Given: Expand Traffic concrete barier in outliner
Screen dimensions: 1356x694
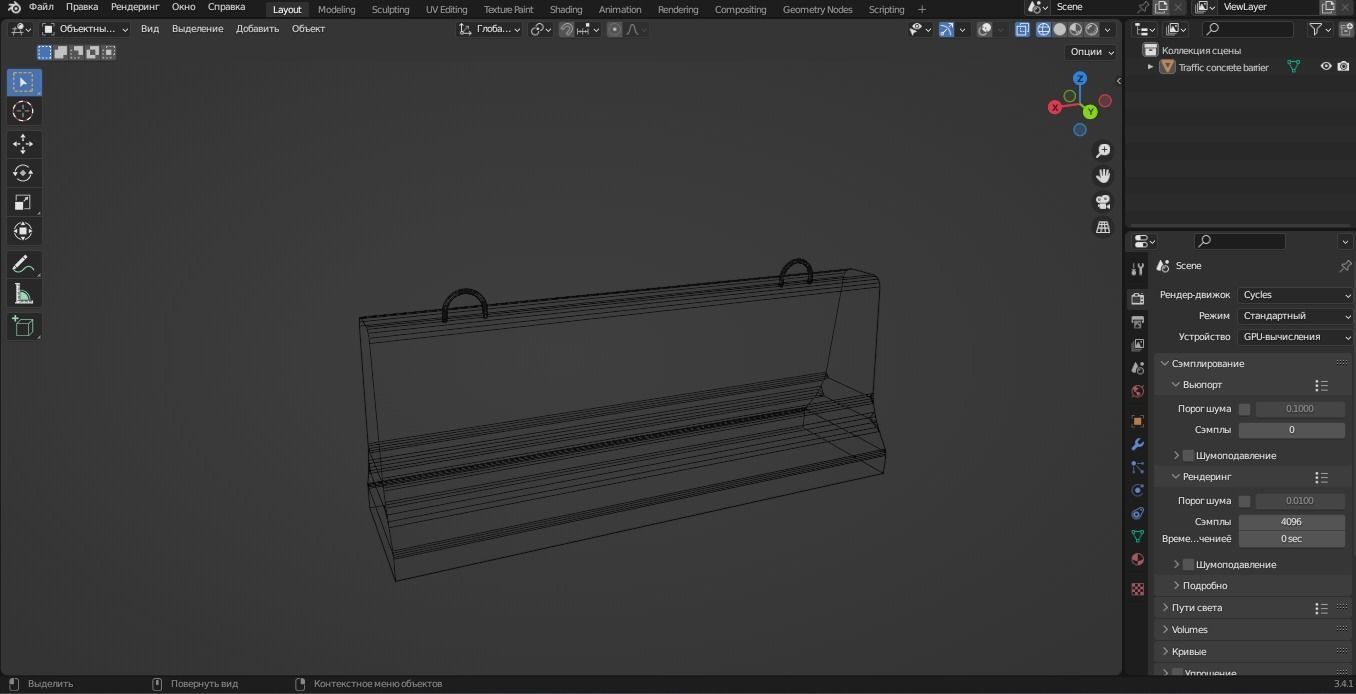Looking at the screenshot, I should click(1150, 67).
